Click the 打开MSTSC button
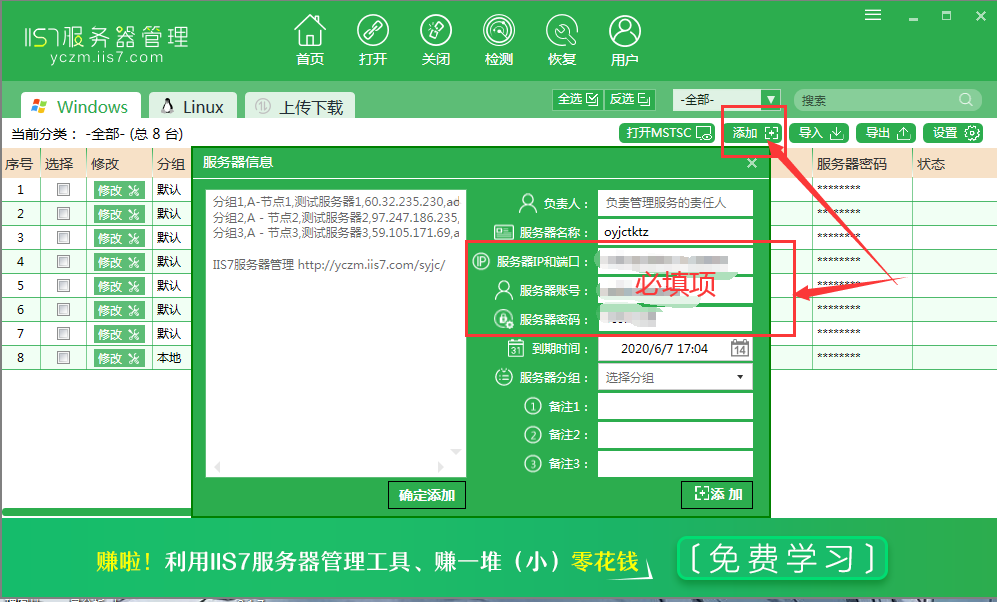 (x=667, y=133)
